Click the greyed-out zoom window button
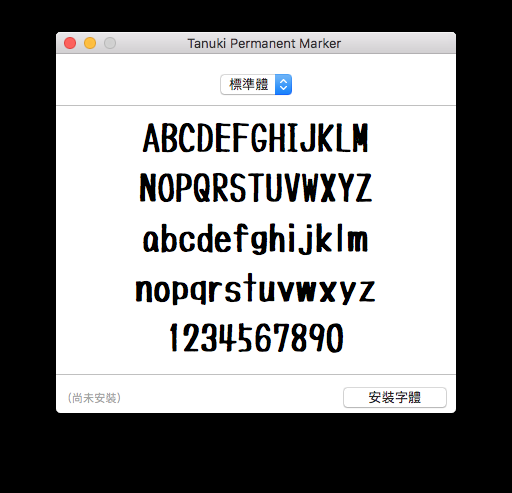512x493 pixels. [x=110, y=43]
